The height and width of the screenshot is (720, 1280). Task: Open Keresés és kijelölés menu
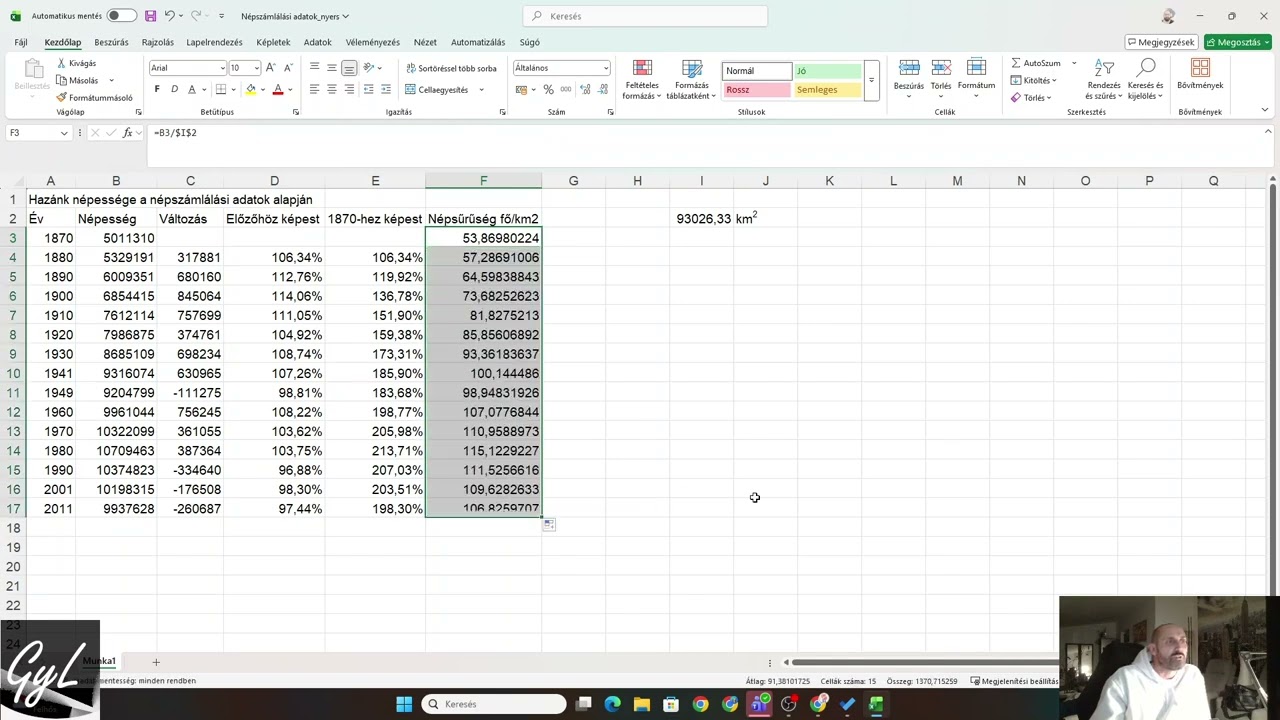(1145, 80)
